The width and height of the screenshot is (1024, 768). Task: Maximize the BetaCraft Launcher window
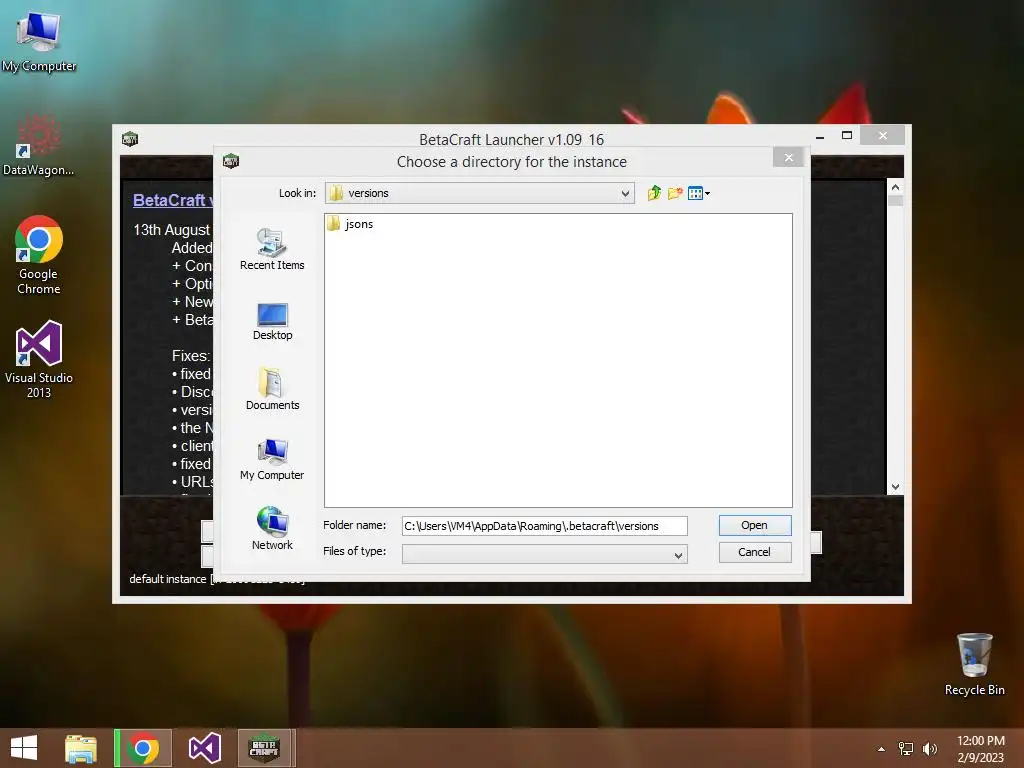847,135
